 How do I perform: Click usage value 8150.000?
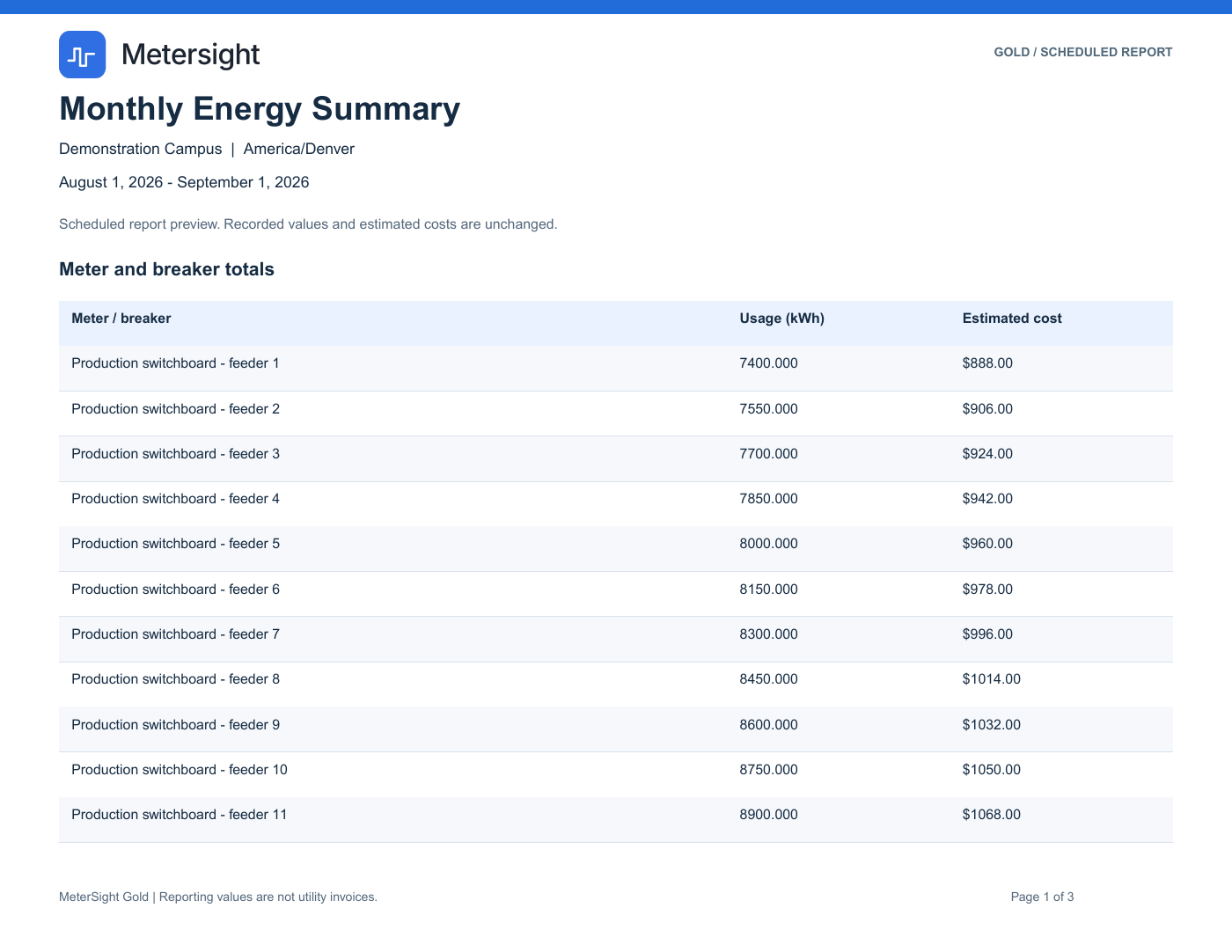click(x=769, y=590)
